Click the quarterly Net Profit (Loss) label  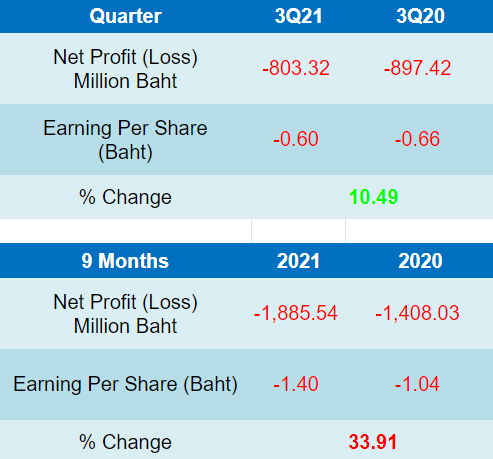(x=125, y=69)
